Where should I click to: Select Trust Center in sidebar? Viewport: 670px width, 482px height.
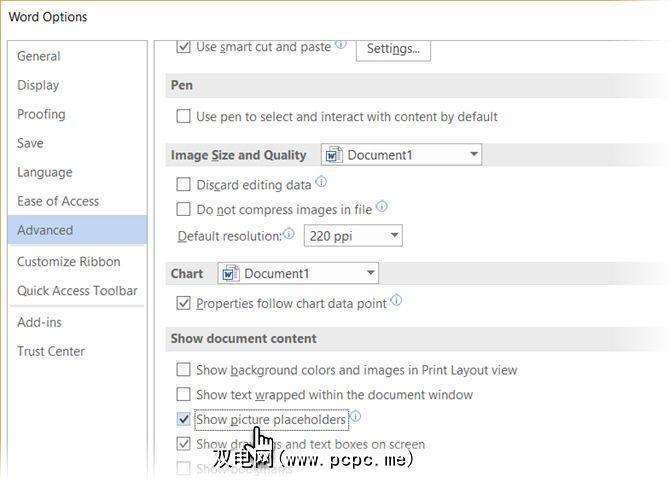(51, 351)
